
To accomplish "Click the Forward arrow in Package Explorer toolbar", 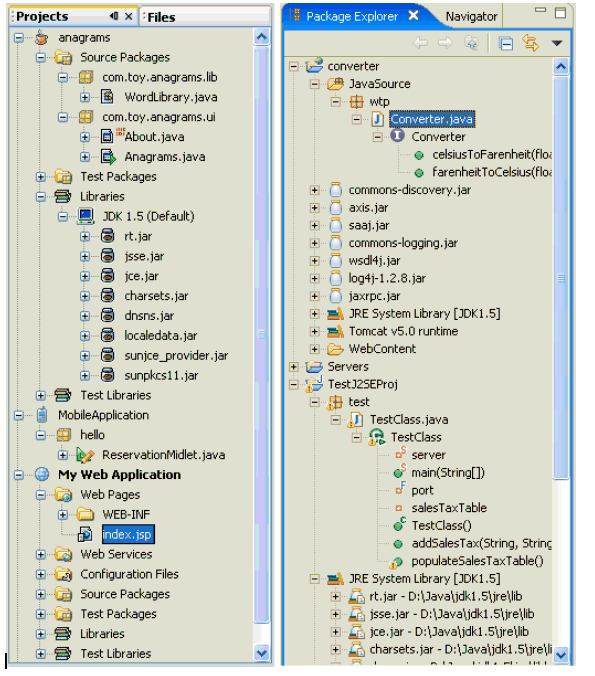I will [x=445, y=43].
